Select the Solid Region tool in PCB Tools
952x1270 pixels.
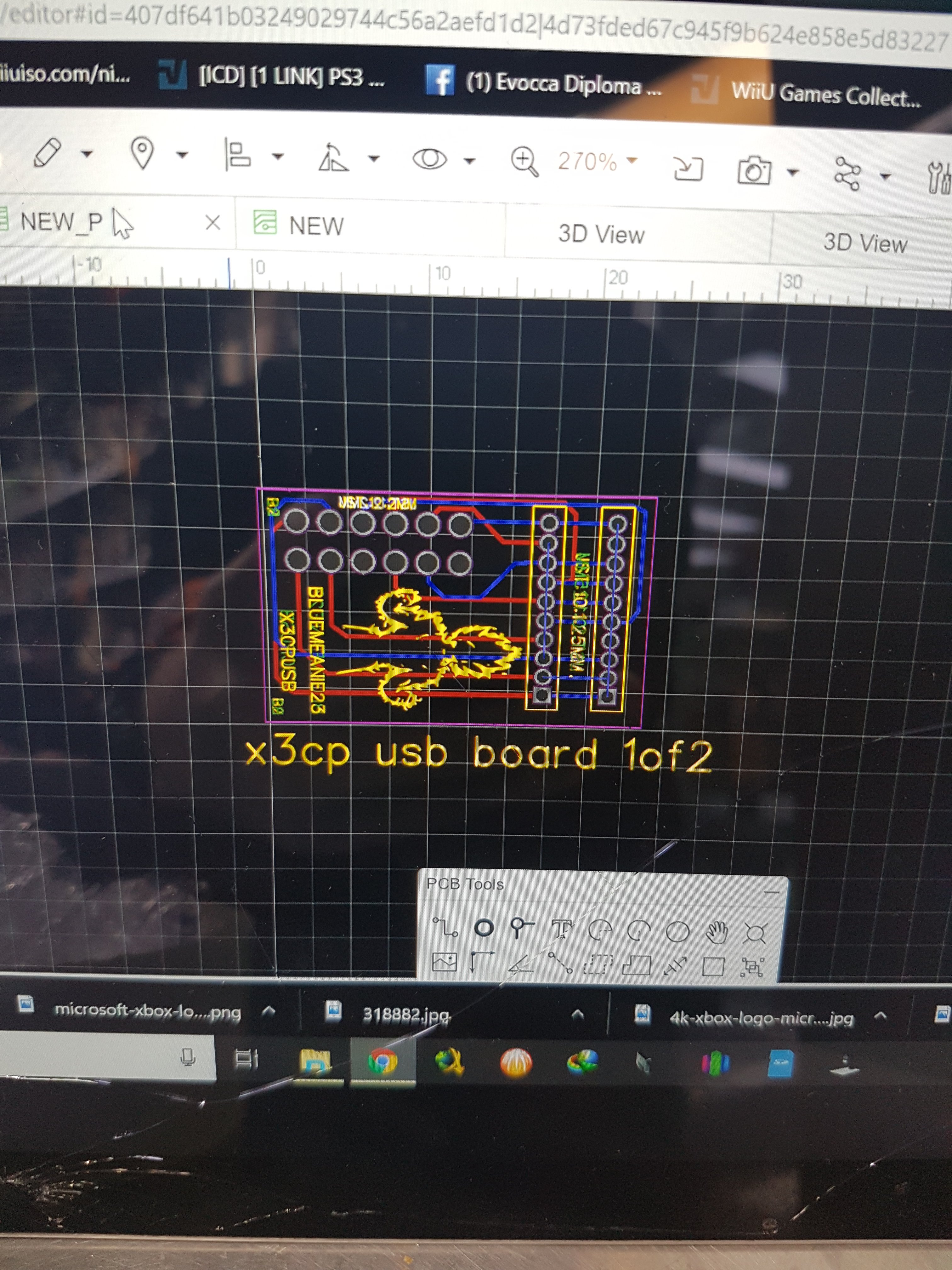click(636, 966)
